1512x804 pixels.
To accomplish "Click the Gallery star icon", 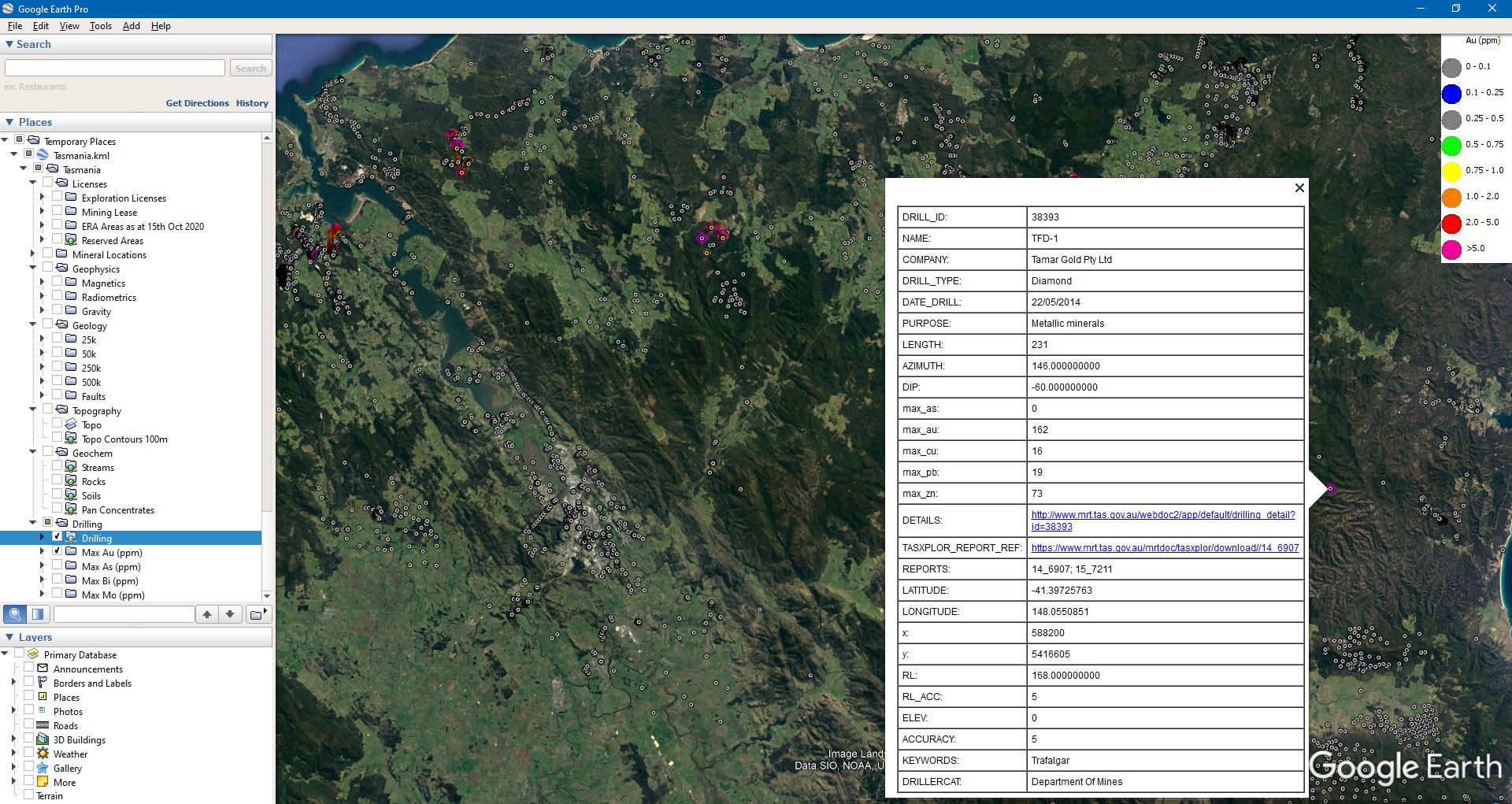I will (x=43, y=768).
